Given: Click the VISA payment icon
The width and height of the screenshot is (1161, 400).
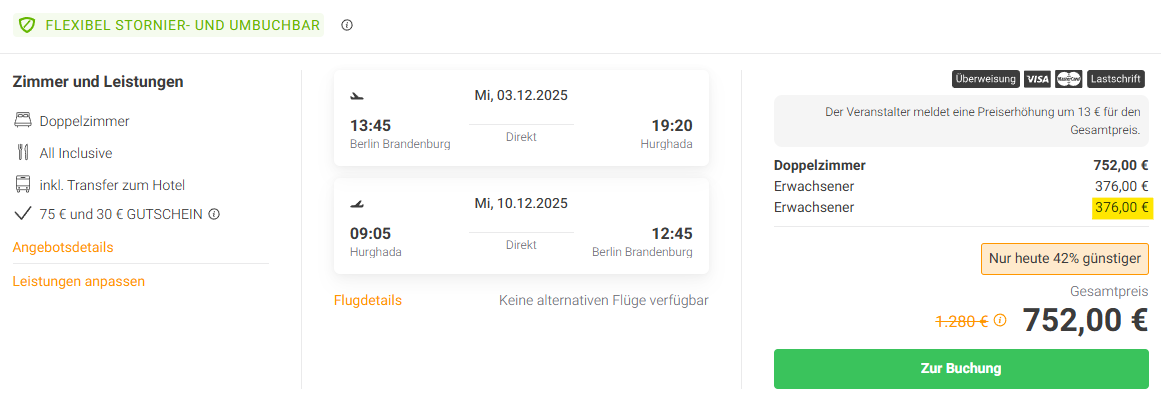Looking at the screenshot, I should [1037, 78].
